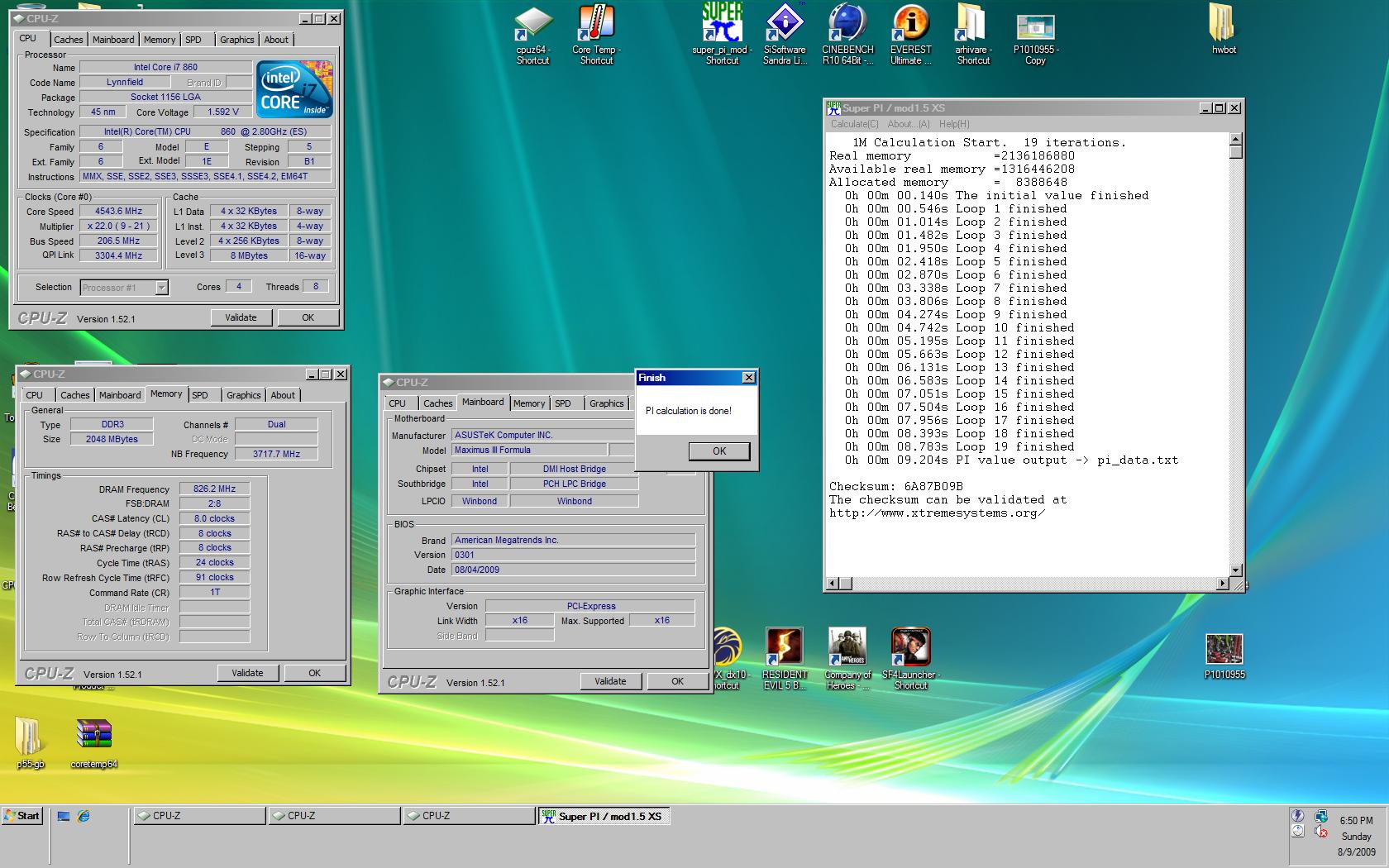Open the Start menu
This screenshot has width=1389, height=868.
[22, 816]
